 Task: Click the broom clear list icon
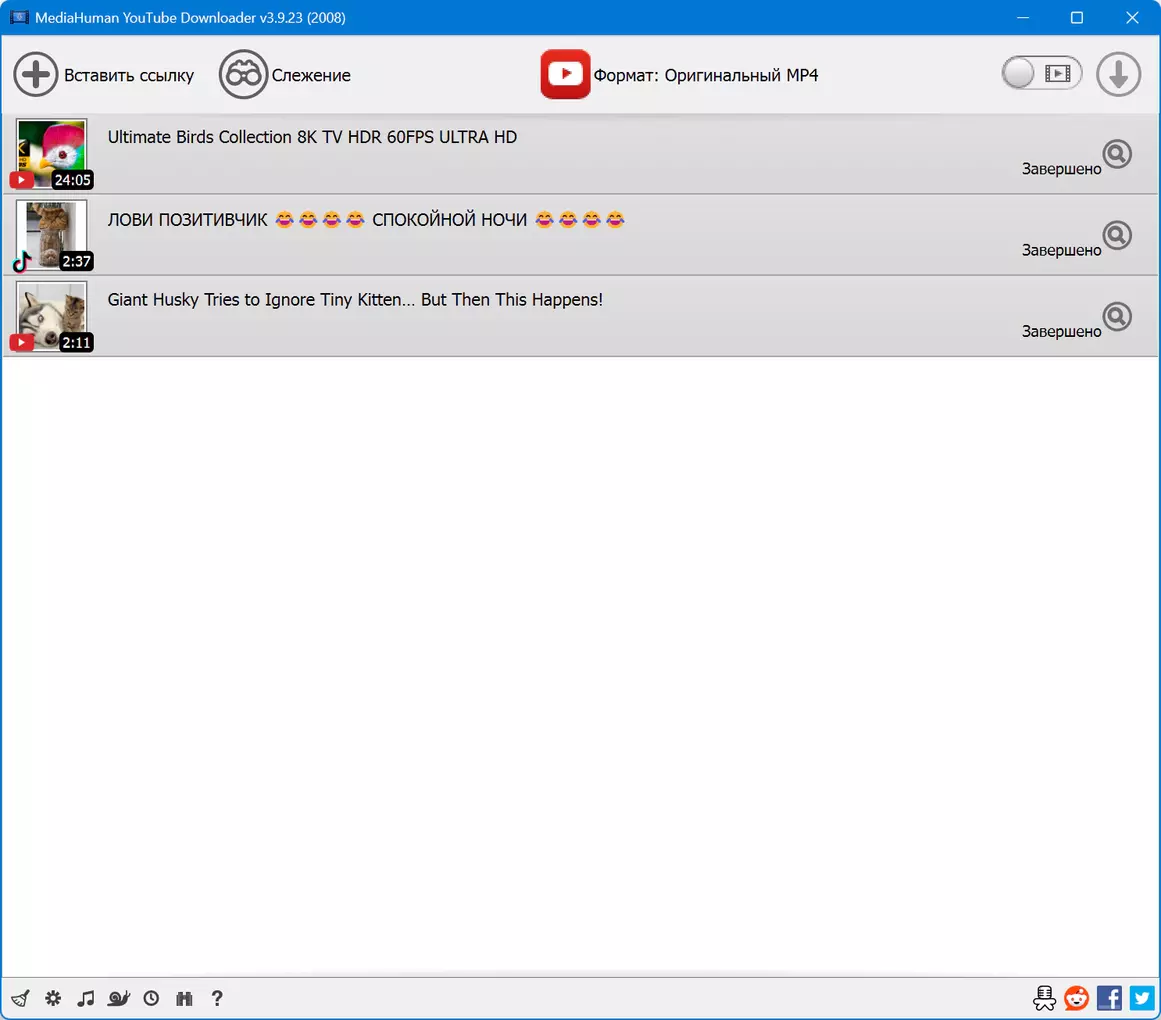click(21, 999)
